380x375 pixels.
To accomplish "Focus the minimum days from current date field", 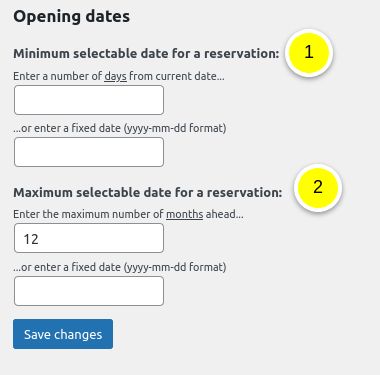I will [x=89, y=100].
